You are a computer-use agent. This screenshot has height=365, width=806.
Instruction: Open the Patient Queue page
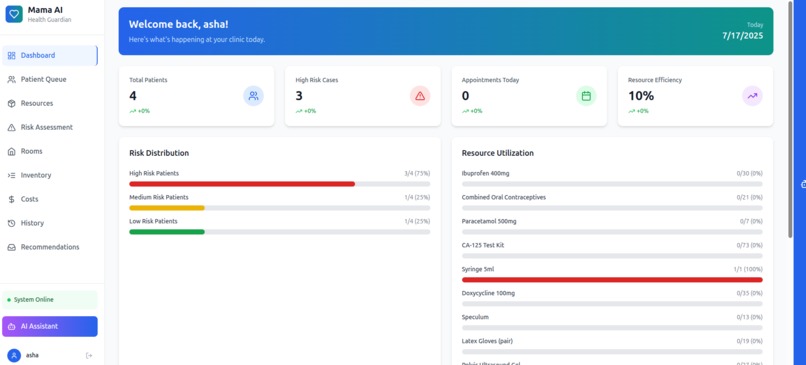[x=50, y=80]
